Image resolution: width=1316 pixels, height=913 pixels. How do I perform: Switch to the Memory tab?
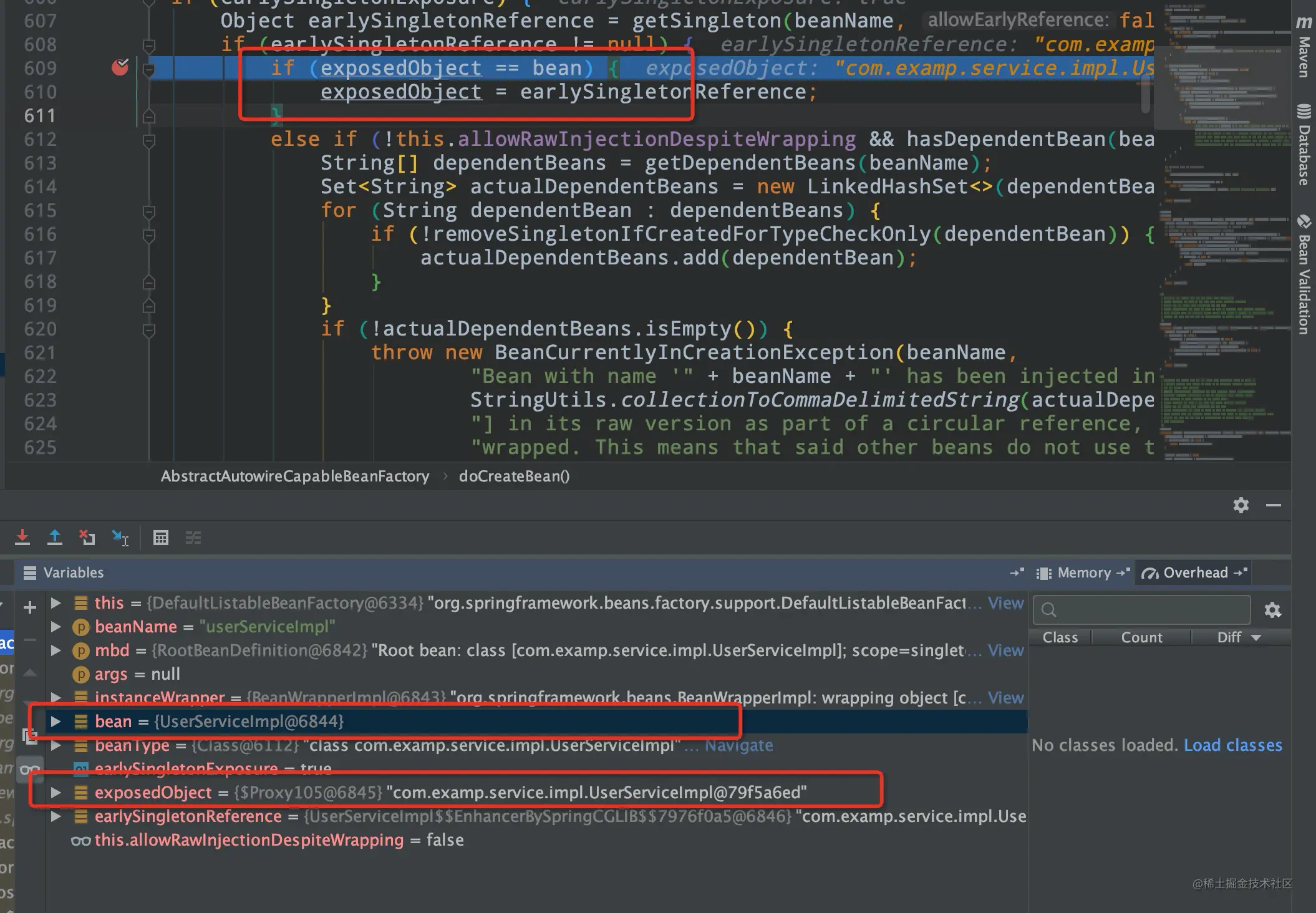(x=1083, y=572)
